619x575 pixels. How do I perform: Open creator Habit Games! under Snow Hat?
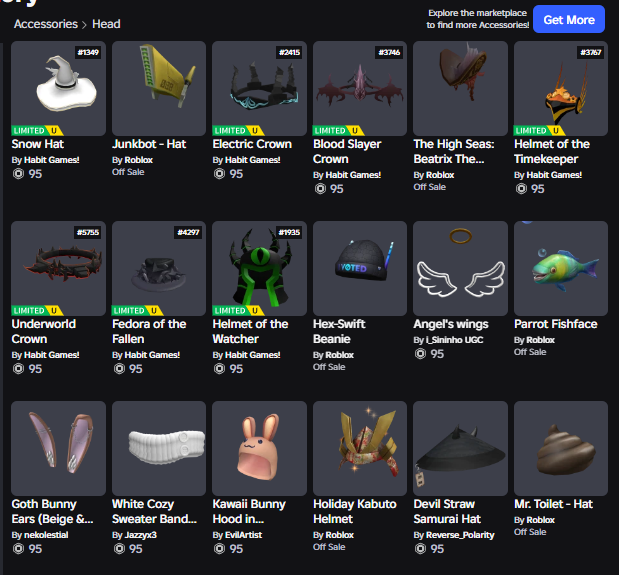(52, 160)
